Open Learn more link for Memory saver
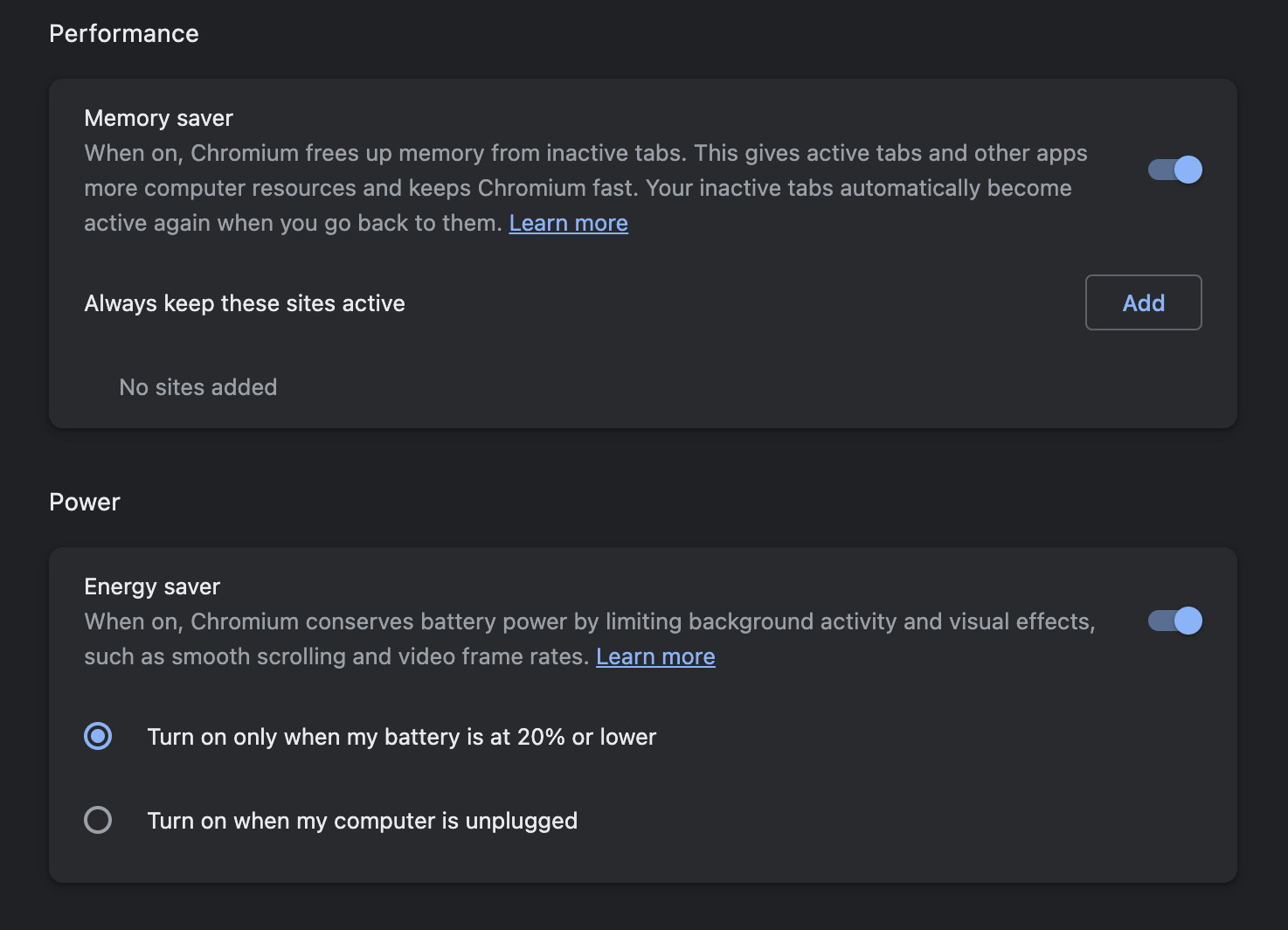Screen dimensions: 1288x930 568,223
